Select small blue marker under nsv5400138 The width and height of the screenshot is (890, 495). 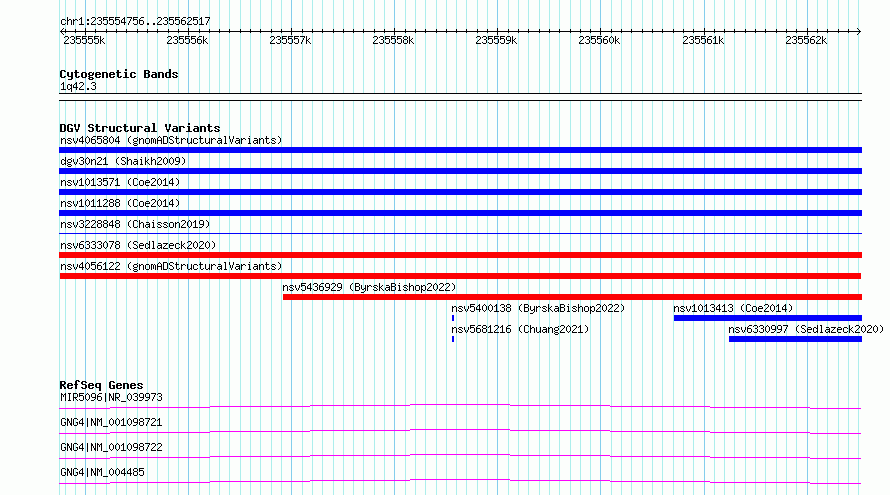coord(453,318)
